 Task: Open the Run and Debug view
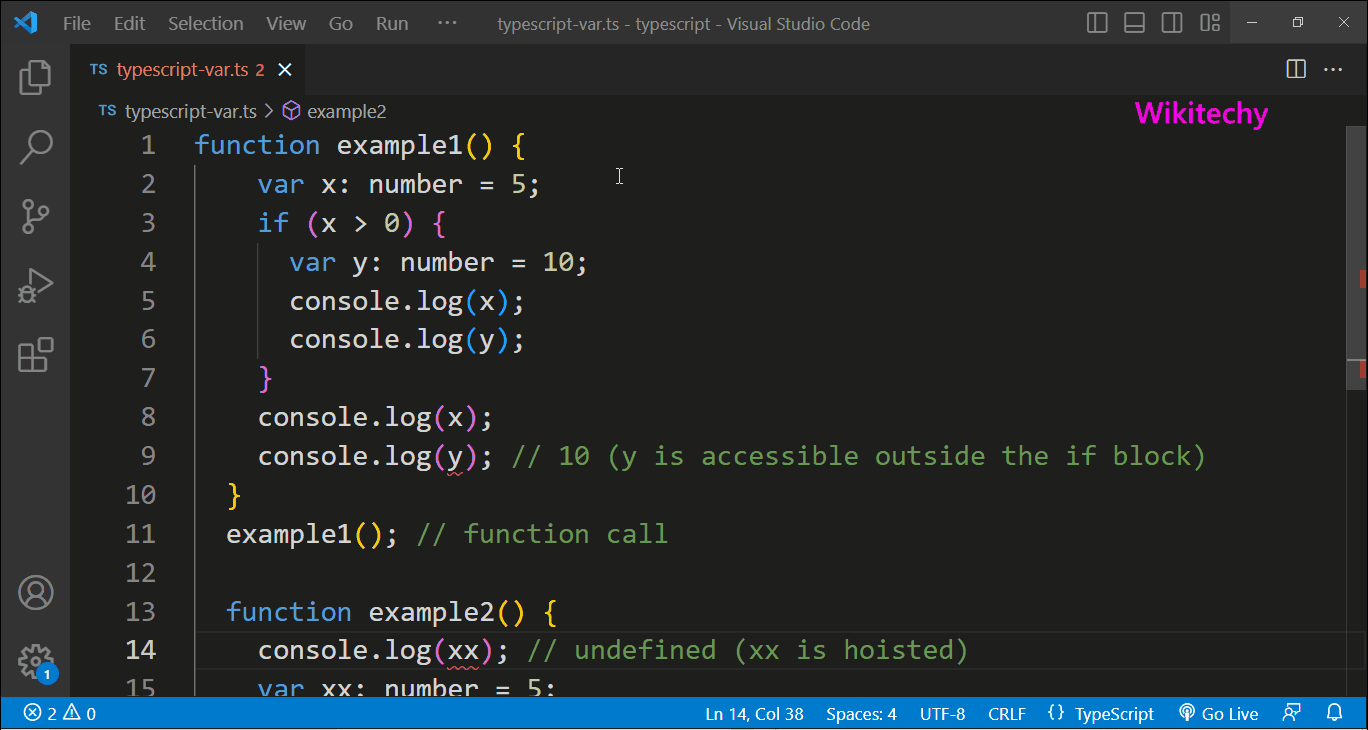pyautogui.click(x=36, y=286)
